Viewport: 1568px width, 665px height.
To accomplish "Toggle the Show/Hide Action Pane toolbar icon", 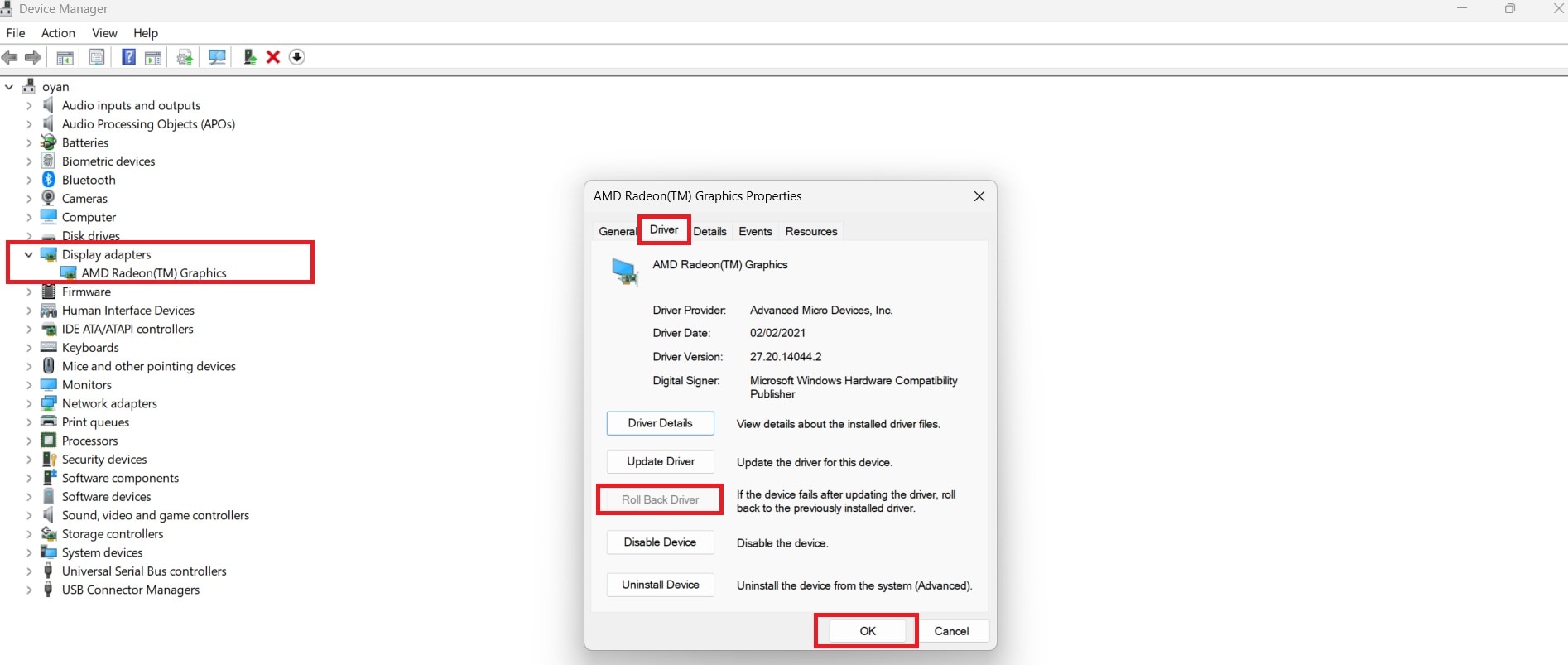I will click(x=152, y=57).
